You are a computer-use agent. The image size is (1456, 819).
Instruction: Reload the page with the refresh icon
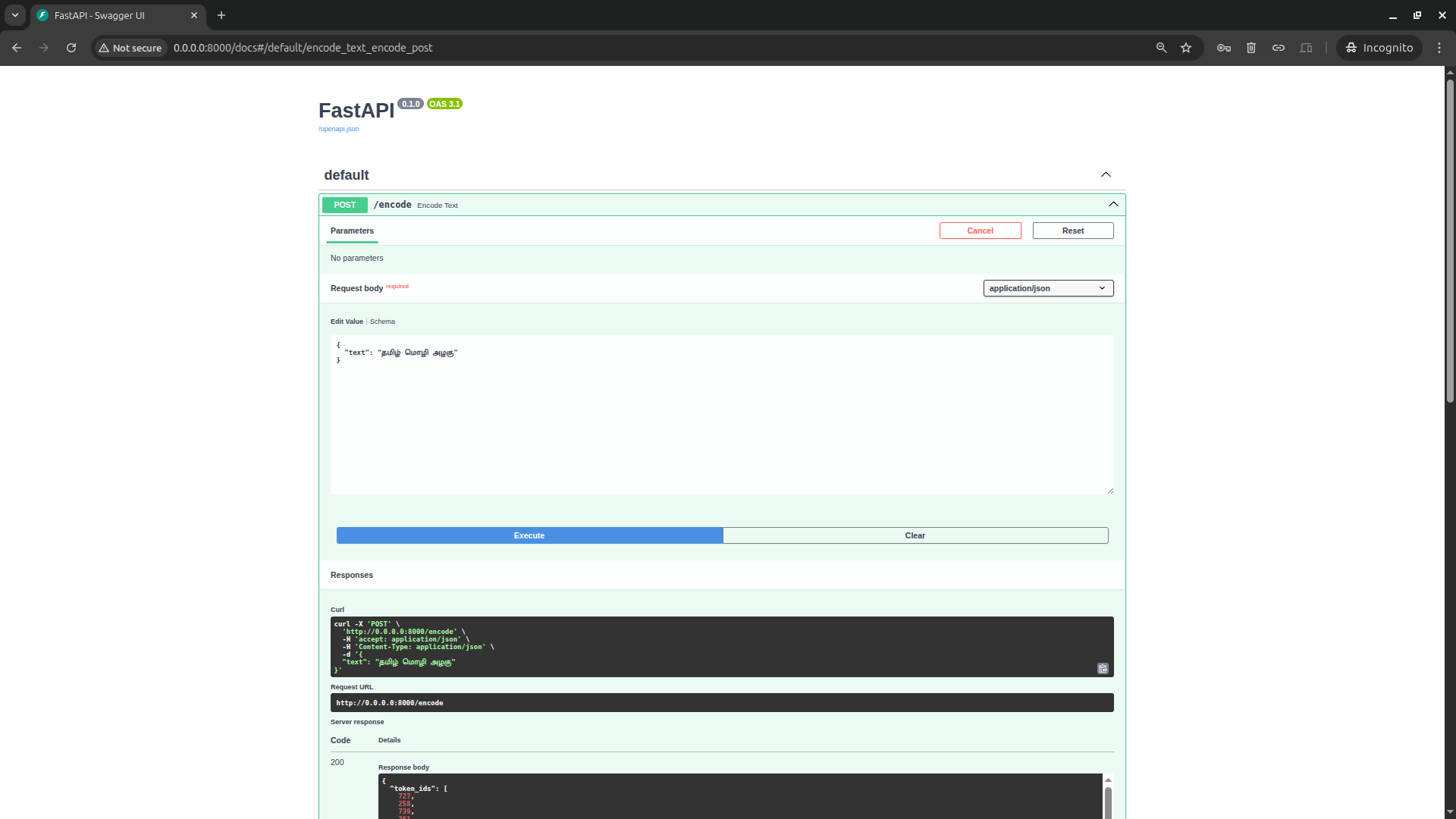pos(71,48)
